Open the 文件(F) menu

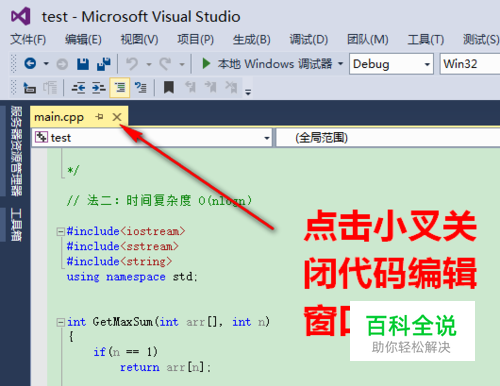(x=28, y=40)
